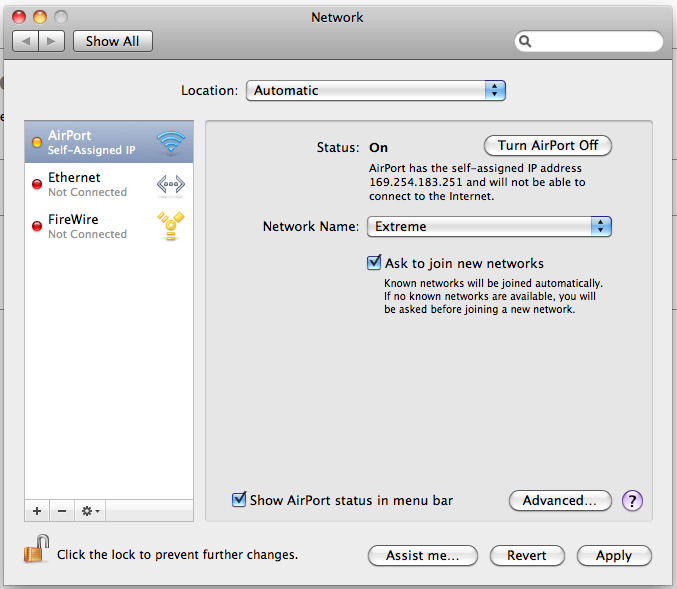Click the Apply button
Viewport: 677px width, 589px height.
point(614,555)
